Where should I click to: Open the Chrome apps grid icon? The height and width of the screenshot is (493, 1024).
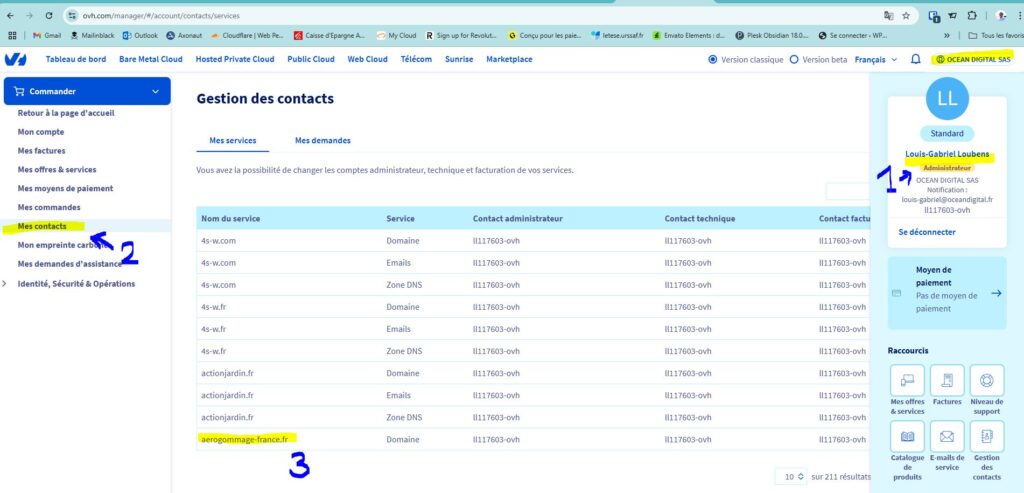pyautogui.click(x=12, y=35)
